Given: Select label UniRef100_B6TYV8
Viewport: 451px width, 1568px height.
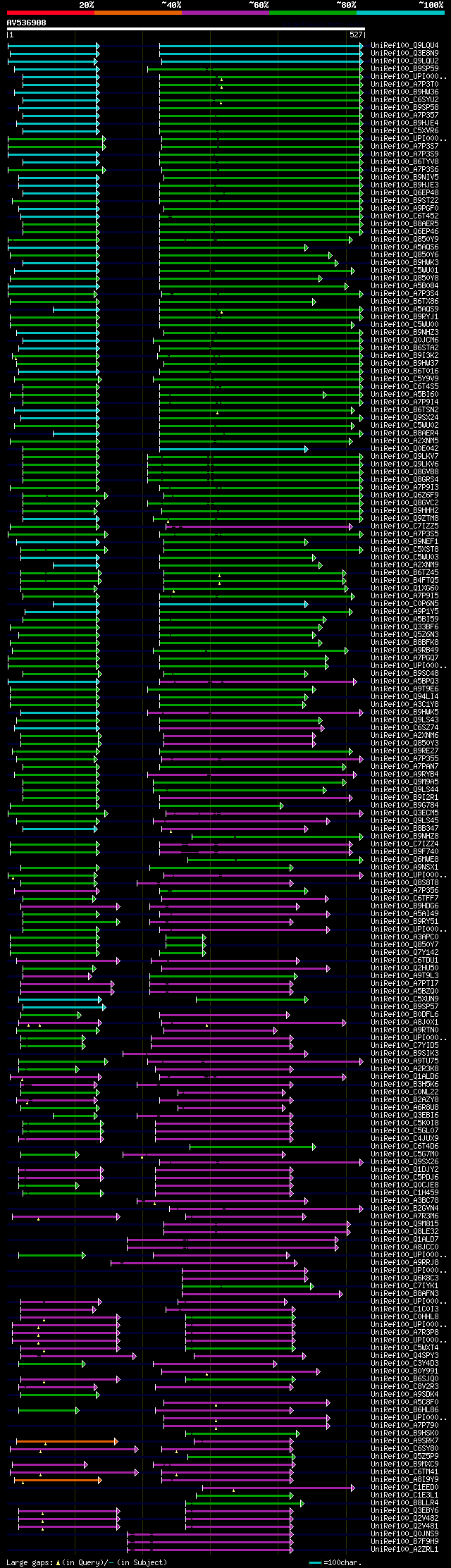Looking at the screenshot, I should (404, 162).
